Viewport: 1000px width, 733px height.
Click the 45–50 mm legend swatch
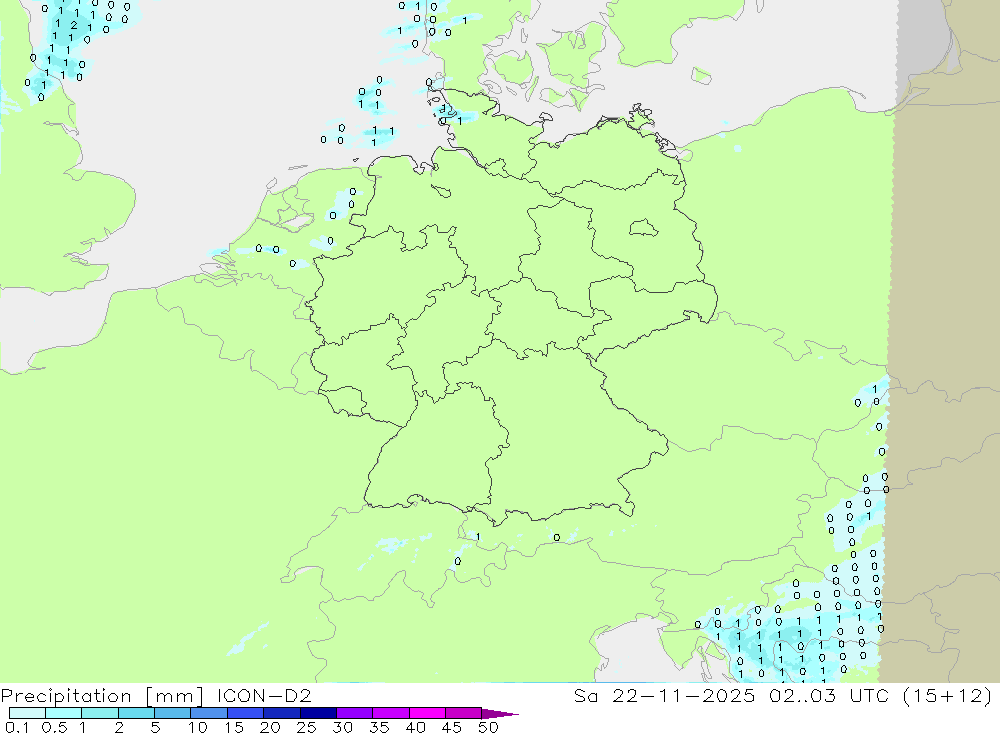pyautogui.click(x=464, y=713)
